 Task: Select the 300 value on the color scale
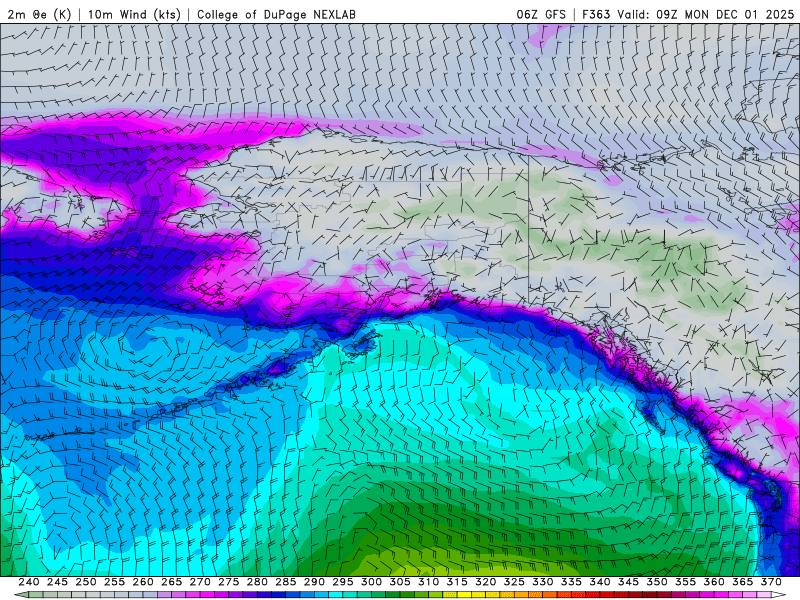tap(371, 582)
